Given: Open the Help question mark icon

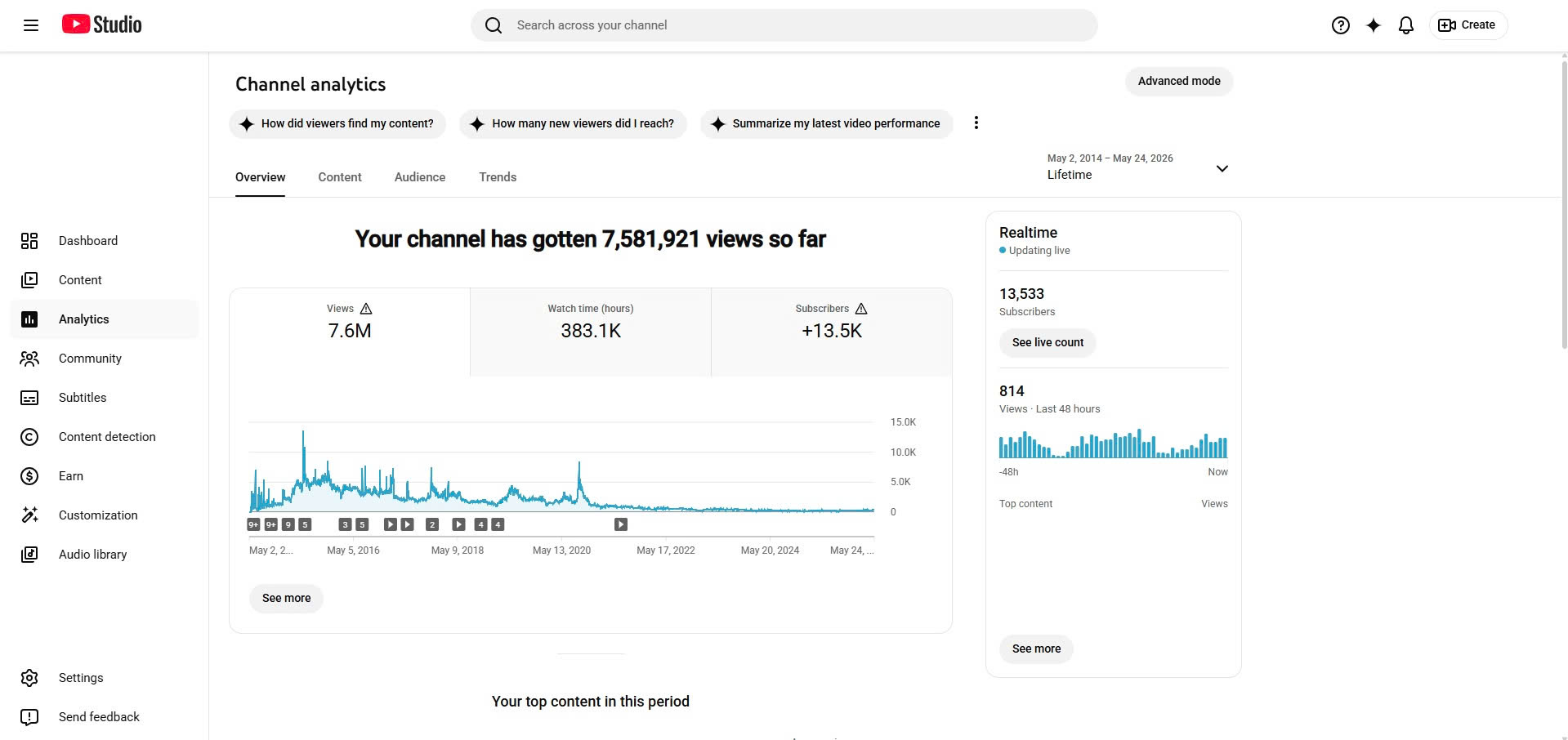Looking at the screenshot, I should tap(1341, 25).
